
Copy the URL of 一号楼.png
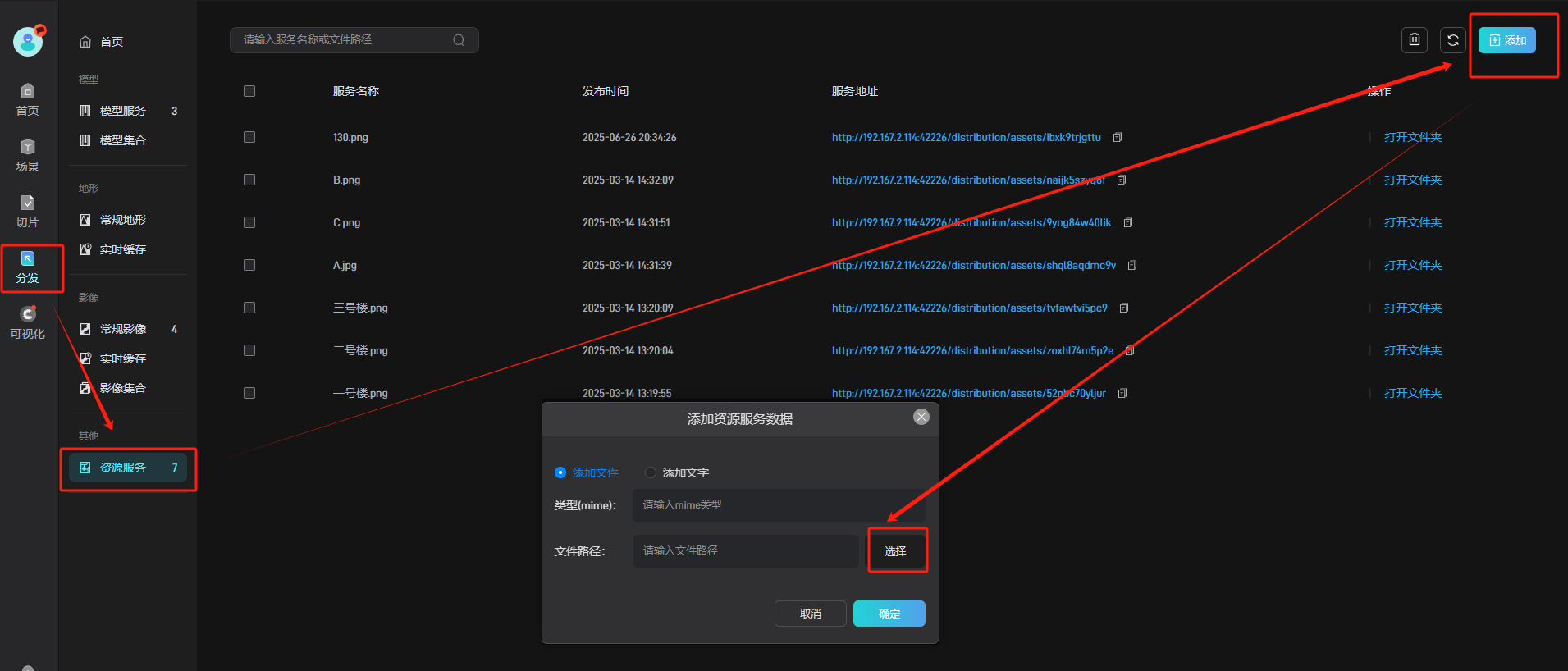[x=1122, y=394]
